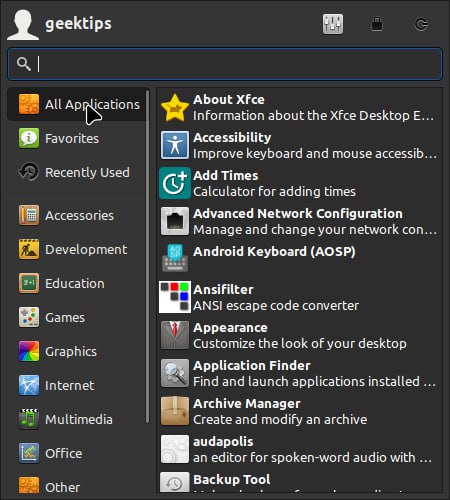Click the Favorites category icon
This screenshot has height=500, width=450.
click(29, 138)
